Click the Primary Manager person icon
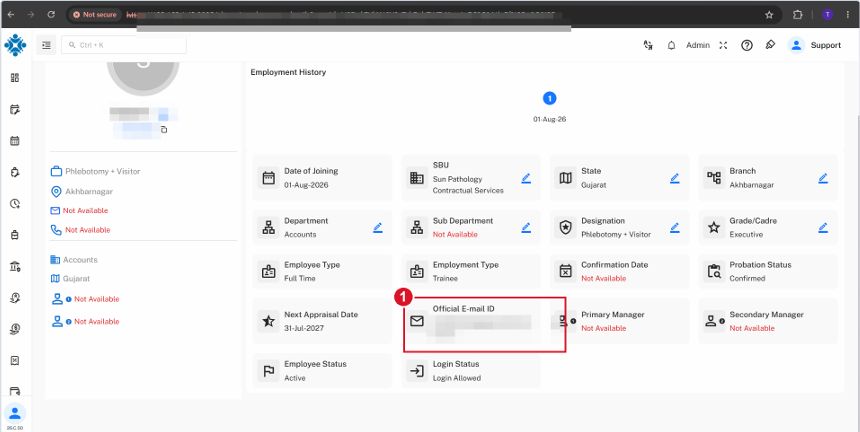 point(565,321)
